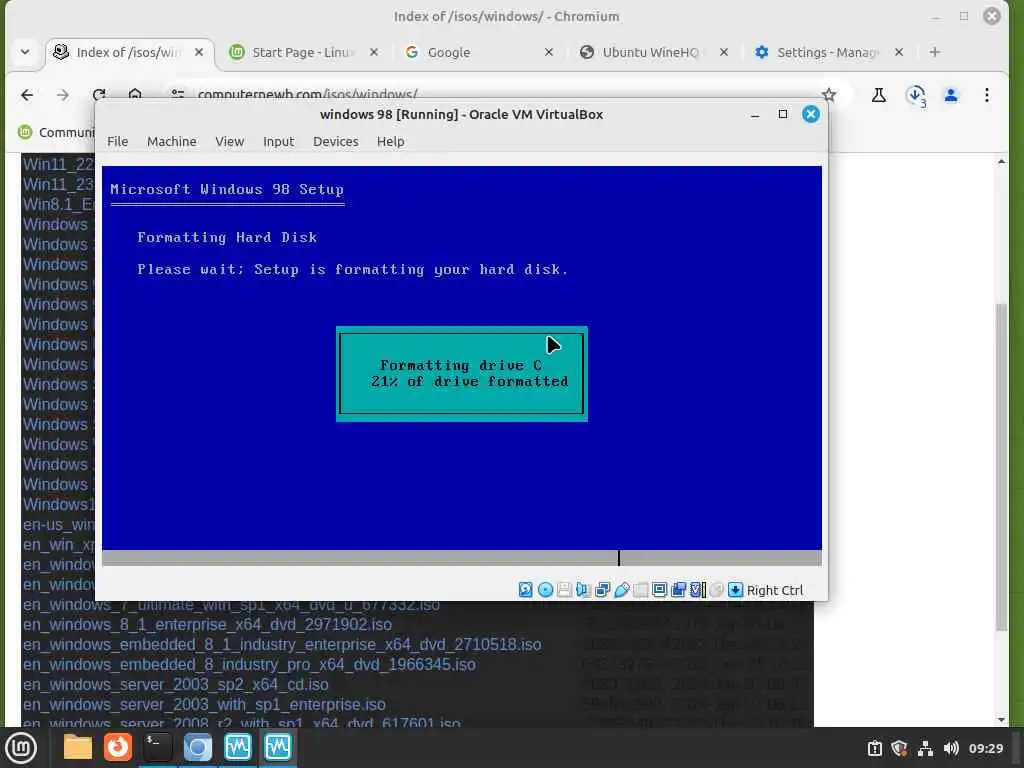Switch to the Settings - Manage tab

coord(827,52)
